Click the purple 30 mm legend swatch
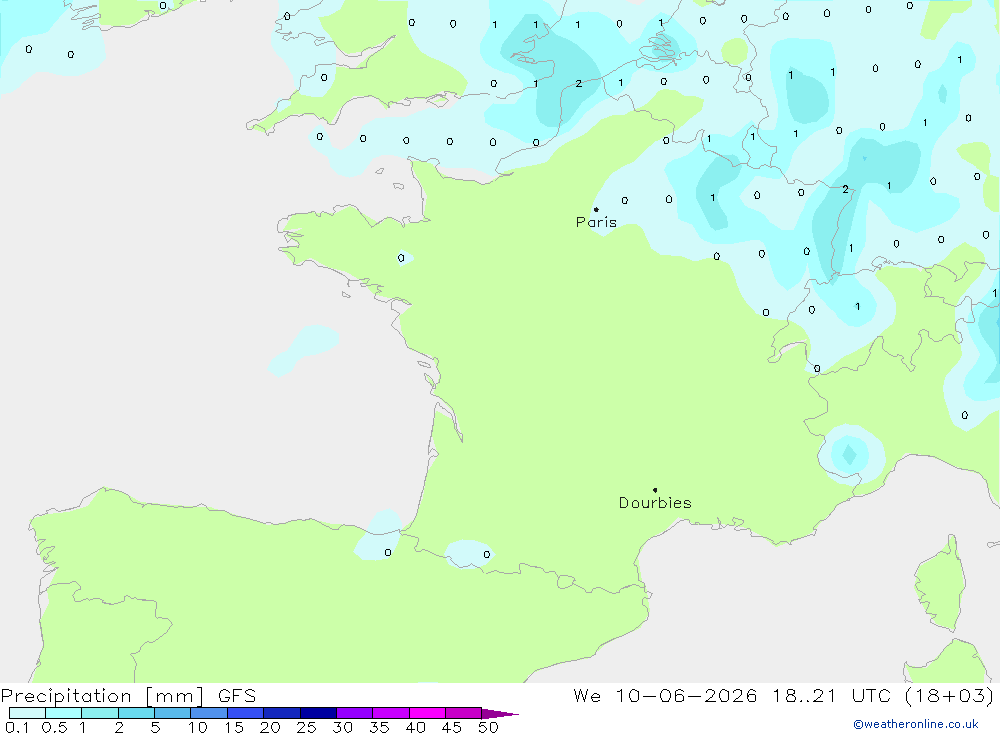The image size is (1000, 733). tap(355, 713)
